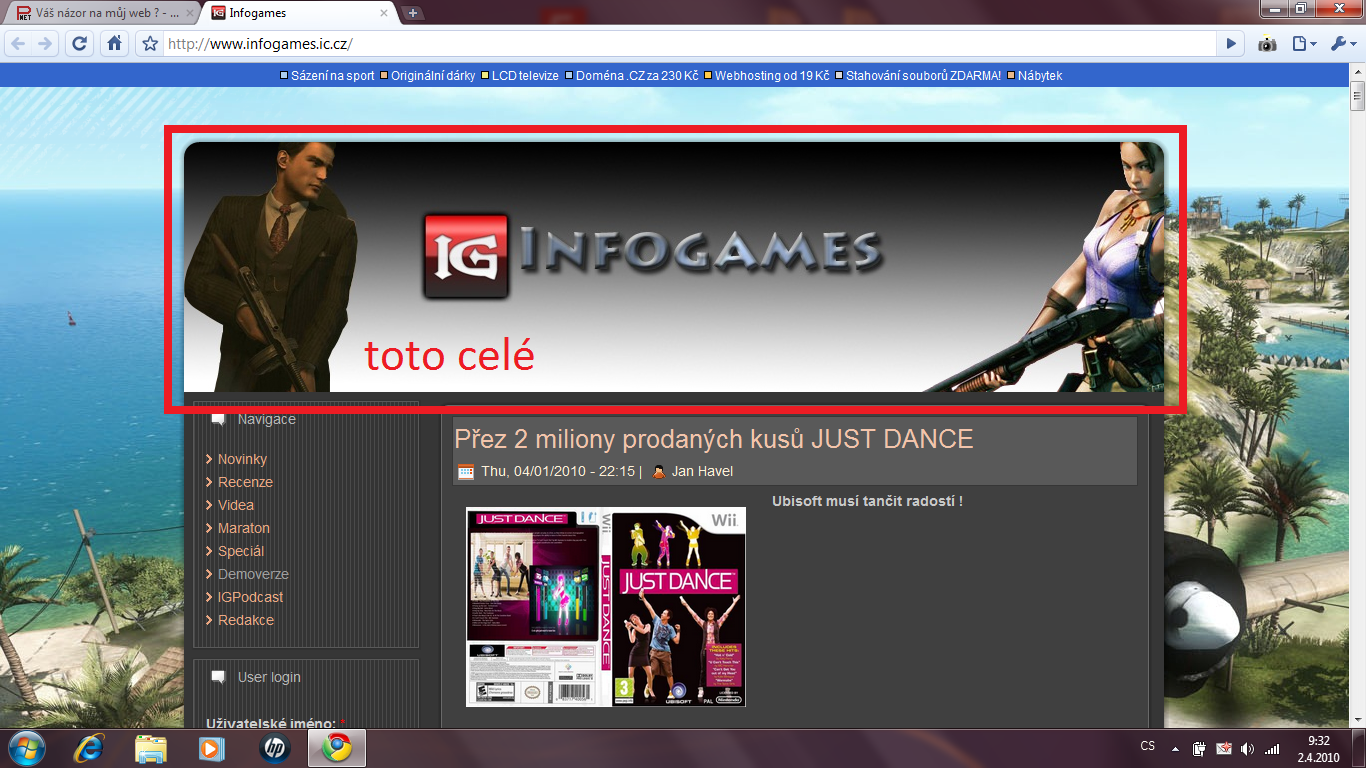Go to Speciál section
1366x768 pixels.
coord(241,551)
